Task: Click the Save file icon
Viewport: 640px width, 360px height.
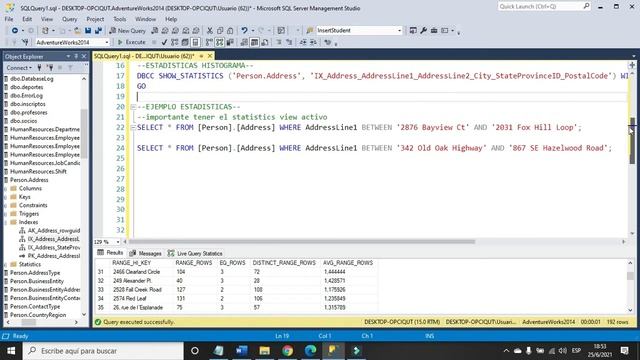Action: click(x=88, y=31)
